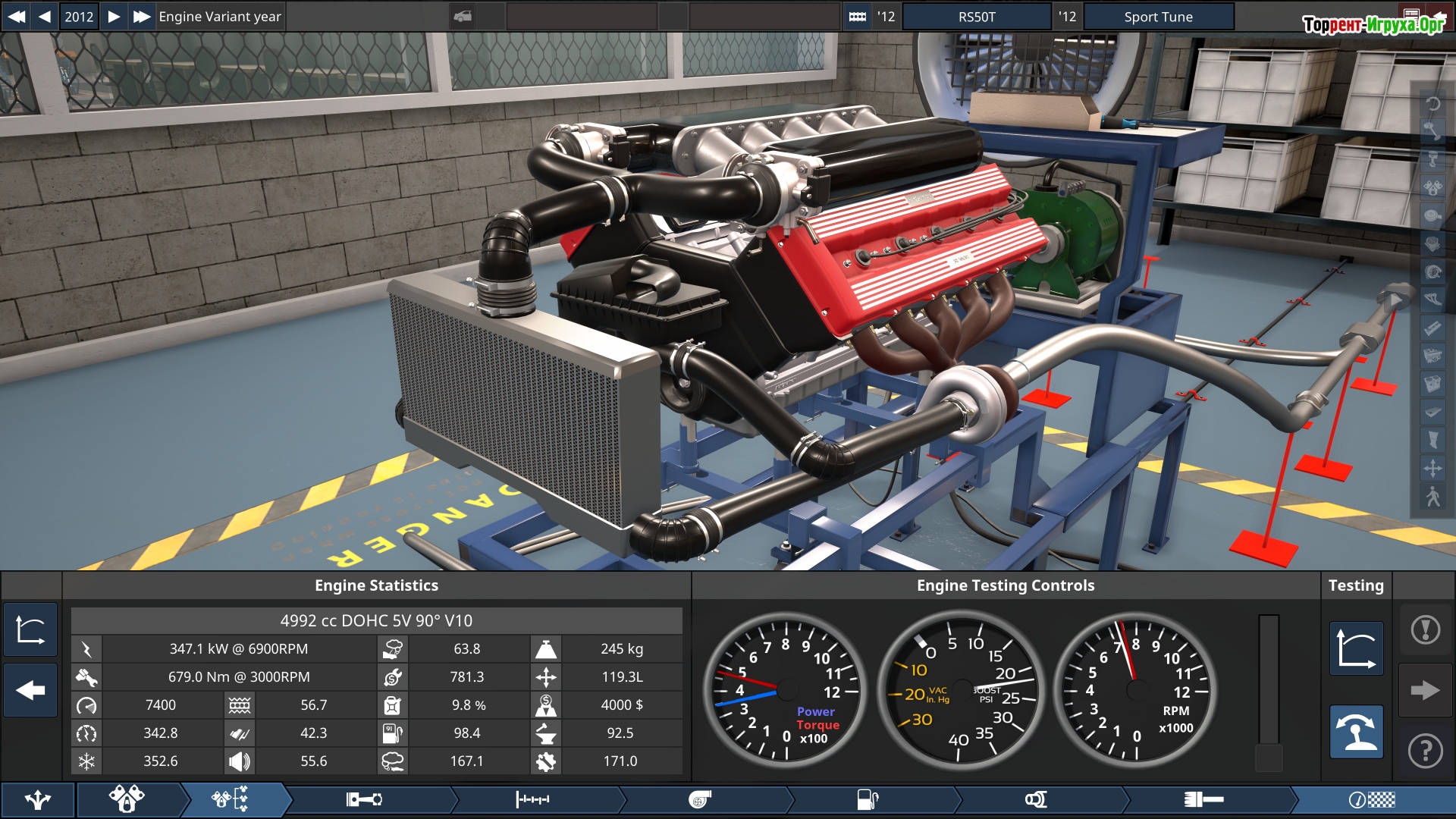
Task: Open the fuel system tab
Action: (x=867, y=799)
